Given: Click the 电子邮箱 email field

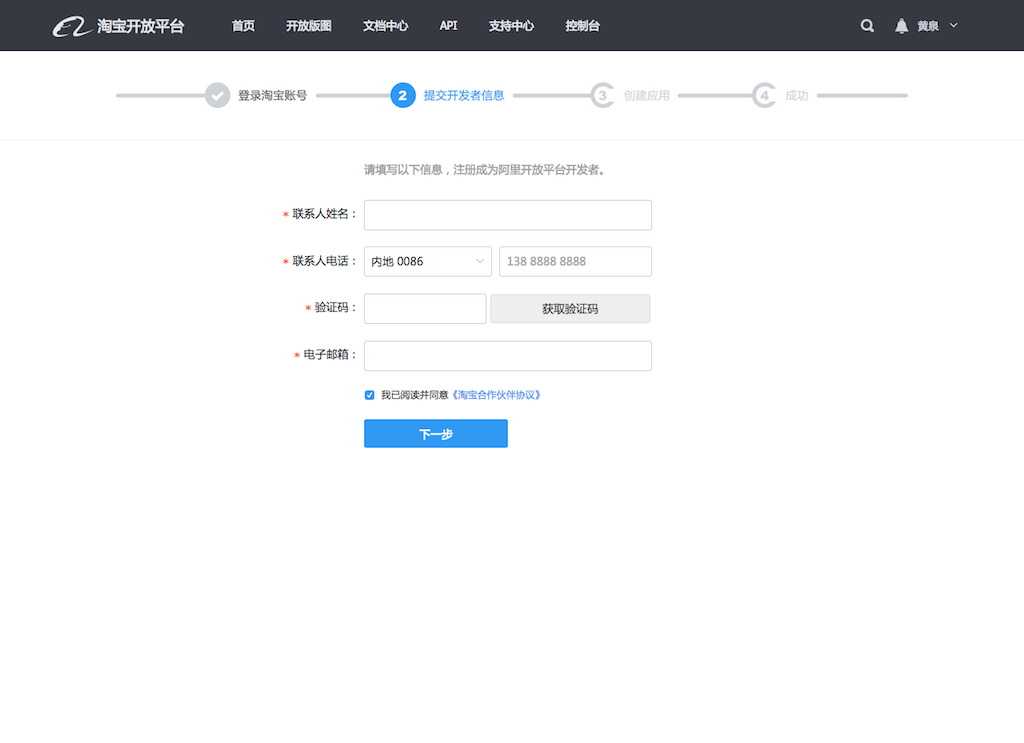Looking at the screenshot, I should [507, 355].
